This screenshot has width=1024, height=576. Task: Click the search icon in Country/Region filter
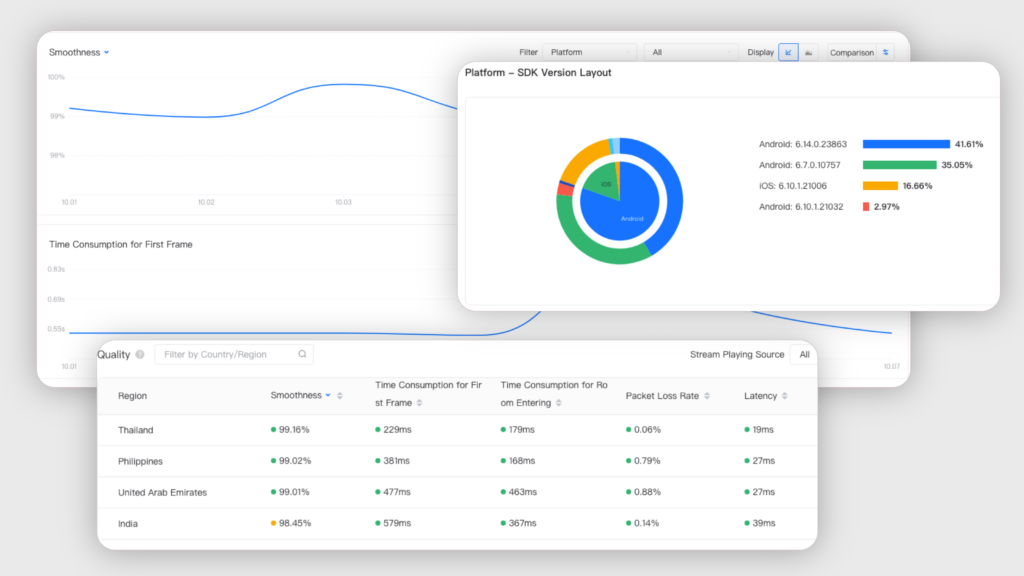[302, 354]
